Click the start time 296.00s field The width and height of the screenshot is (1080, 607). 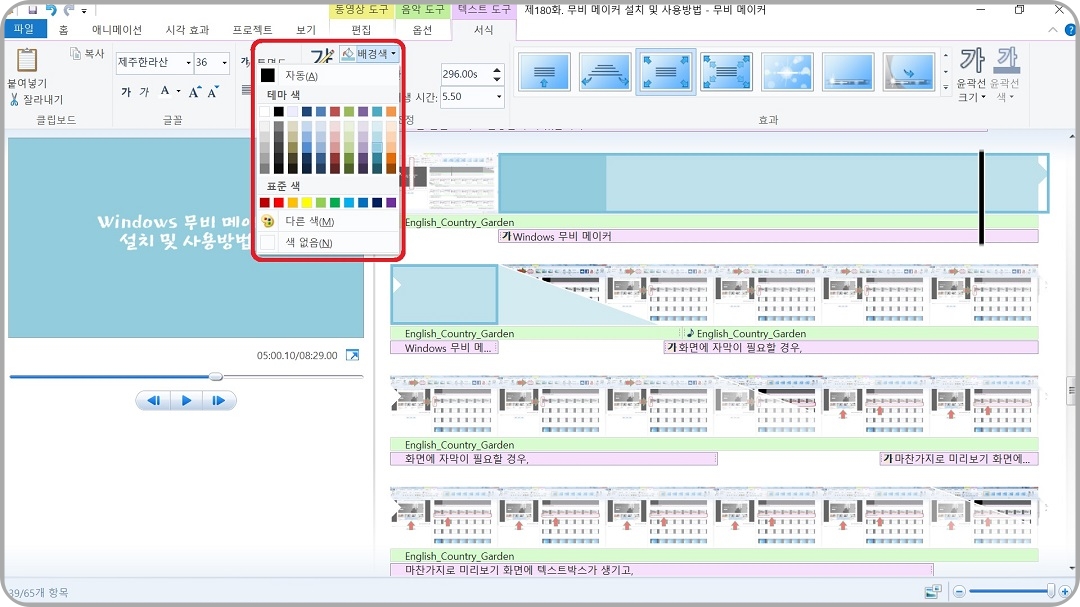tap(466, 74)
